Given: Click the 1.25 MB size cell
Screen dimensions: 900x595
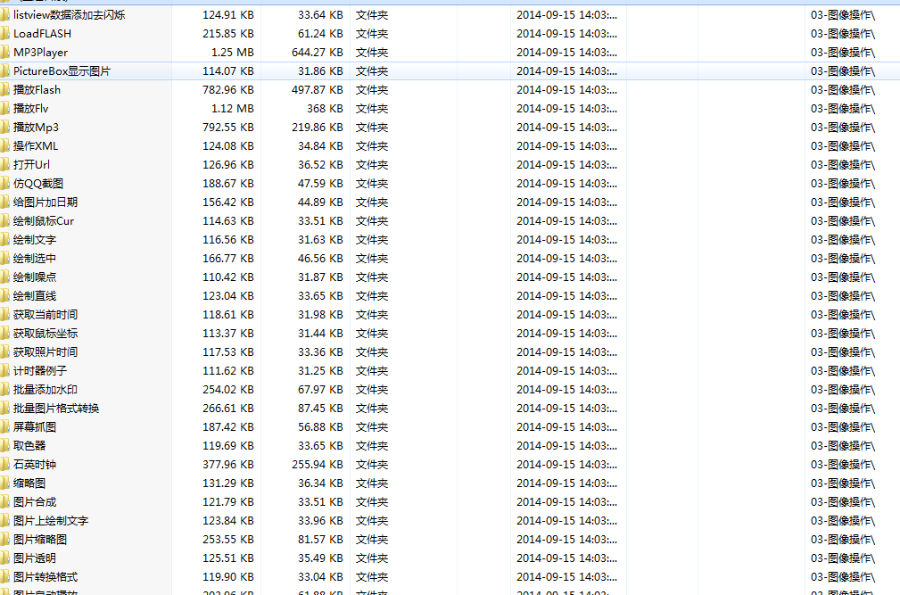Looking at the screenshot, I should 232,52.
